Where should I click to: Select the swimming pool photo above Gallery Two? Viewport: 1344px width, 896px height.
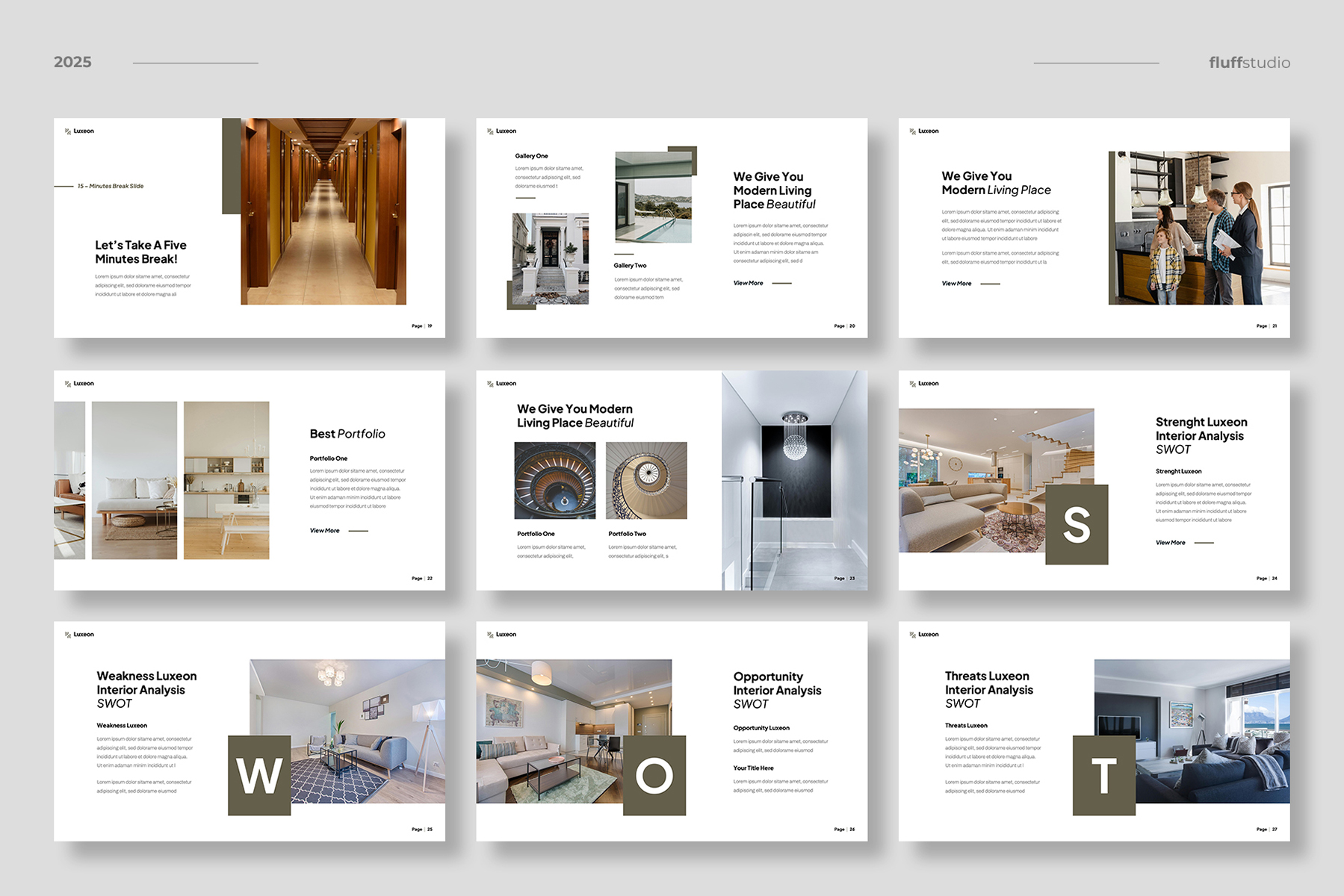coord(653,197)
